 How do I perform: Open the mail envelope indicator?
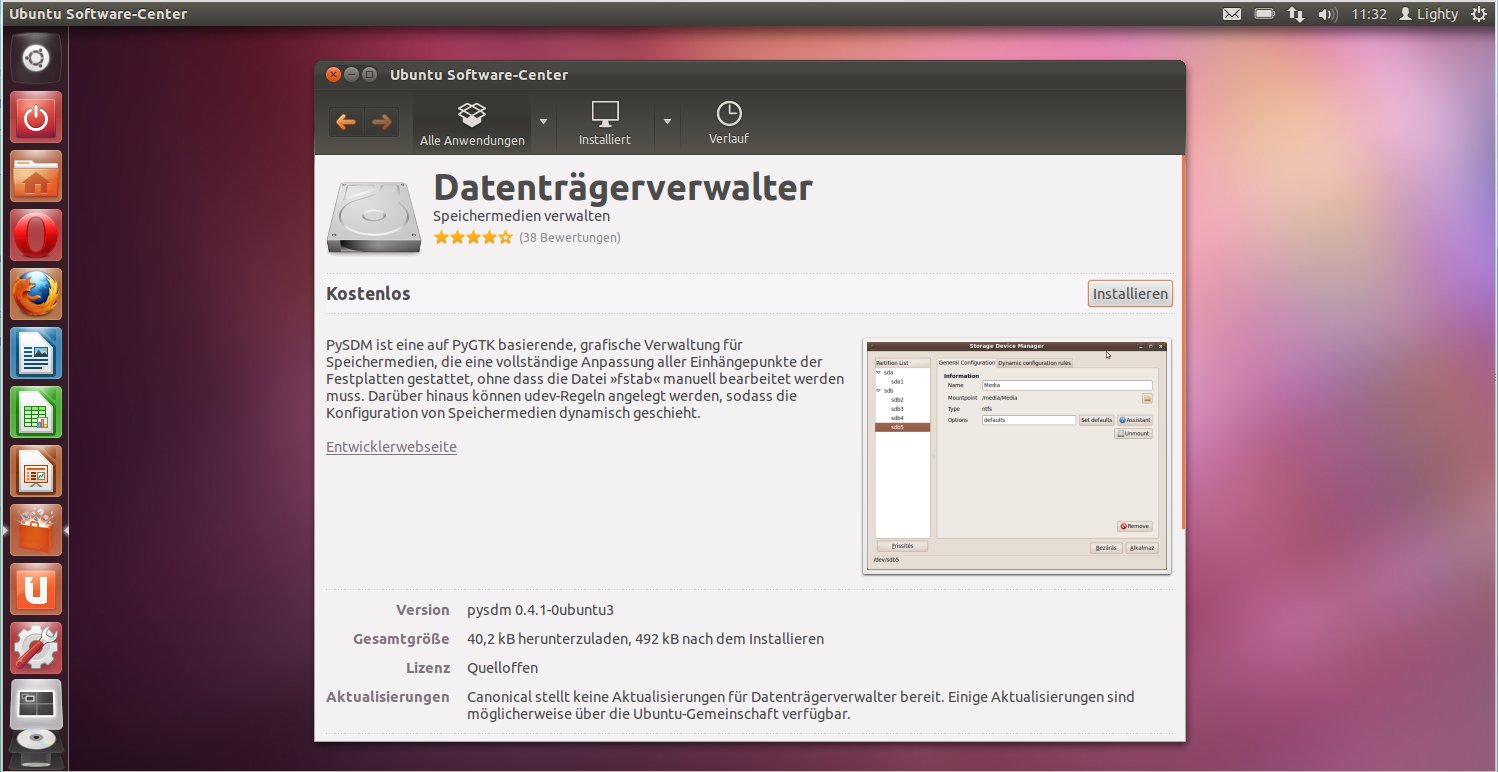point(1232,14)
